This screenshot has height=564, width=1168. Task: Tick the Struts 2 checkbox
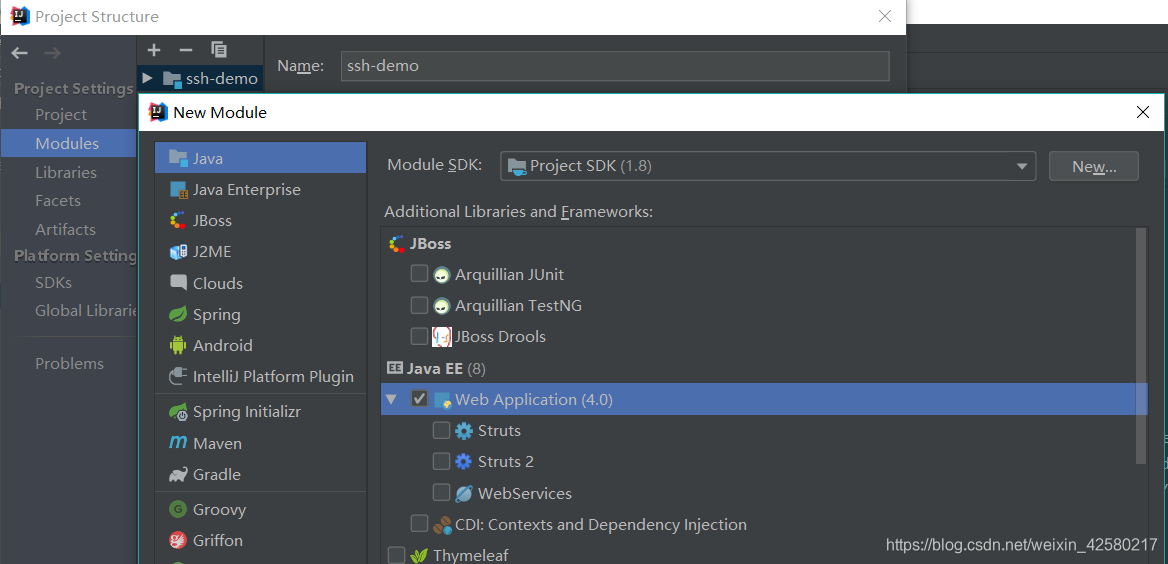(441, 462)
